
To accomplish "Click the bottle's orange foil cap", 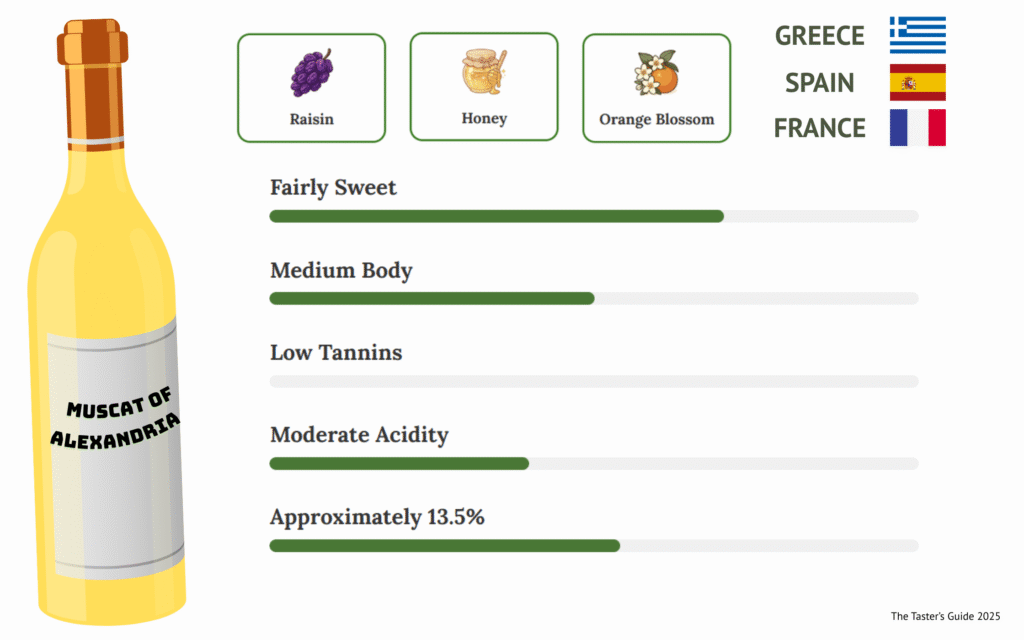I will (x=93, y=80).
